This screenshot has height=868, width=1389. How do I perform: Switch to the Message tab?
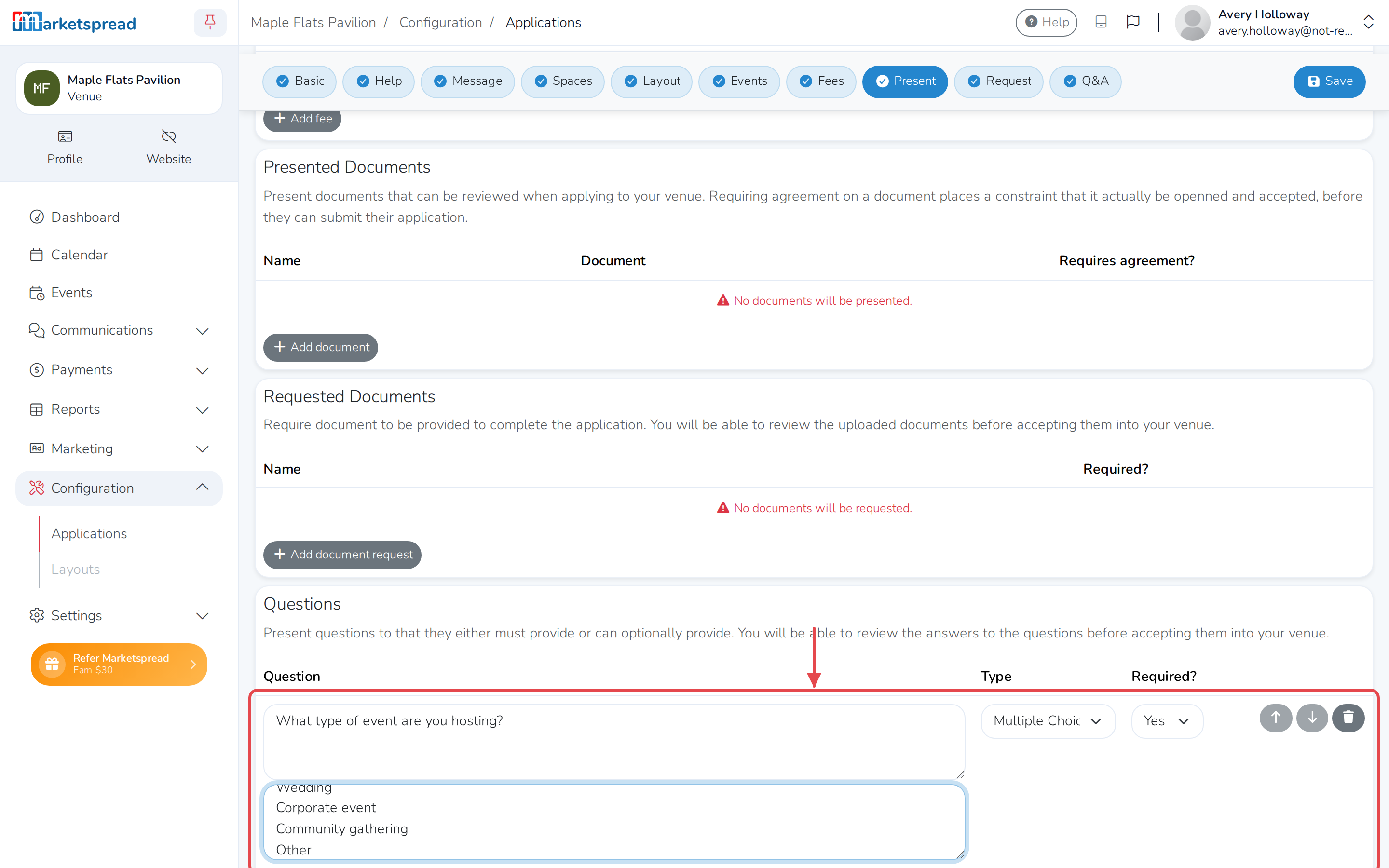[467, 81]
